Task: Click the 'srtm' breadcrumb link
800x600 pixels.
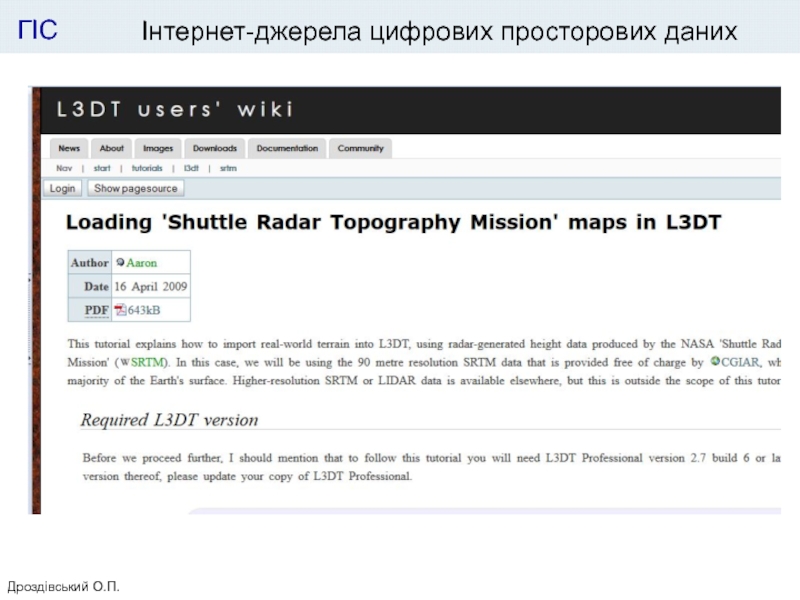Action: click(x=228, y=168)
